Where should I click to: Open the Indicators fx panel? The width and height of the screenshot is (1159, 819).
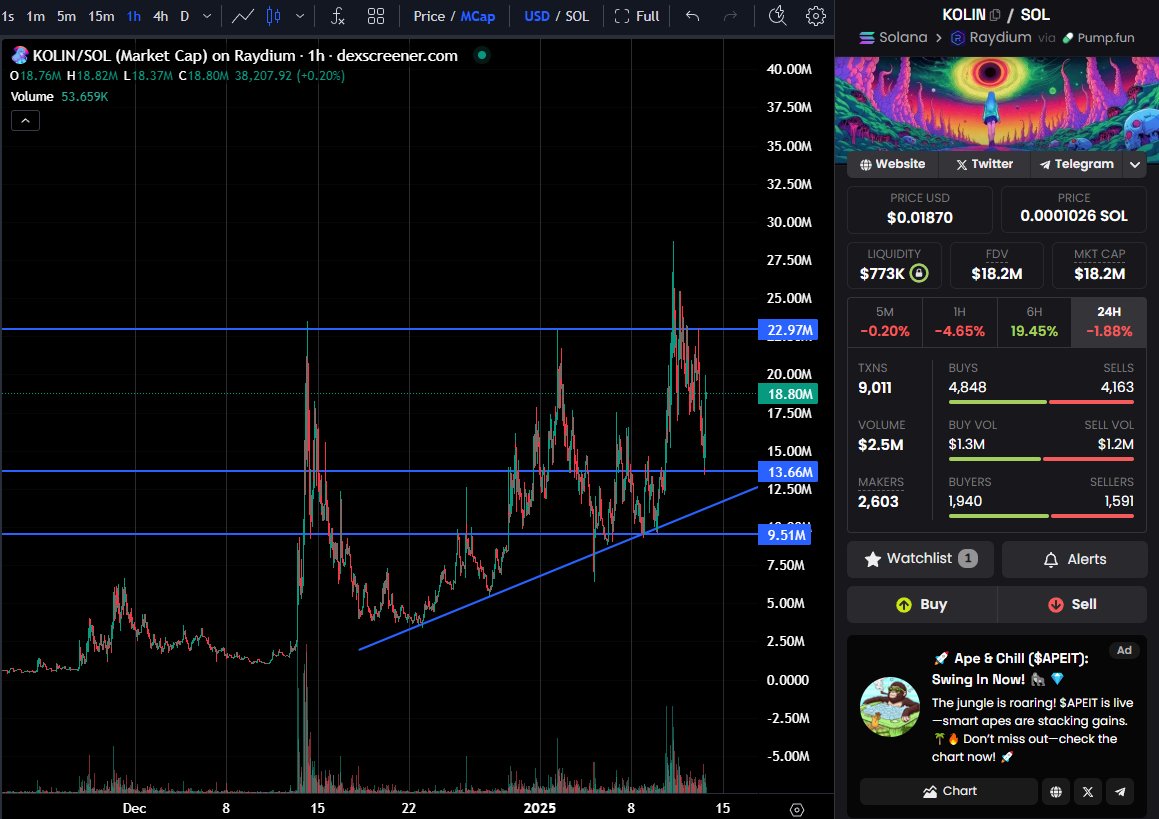click(335, 16)
